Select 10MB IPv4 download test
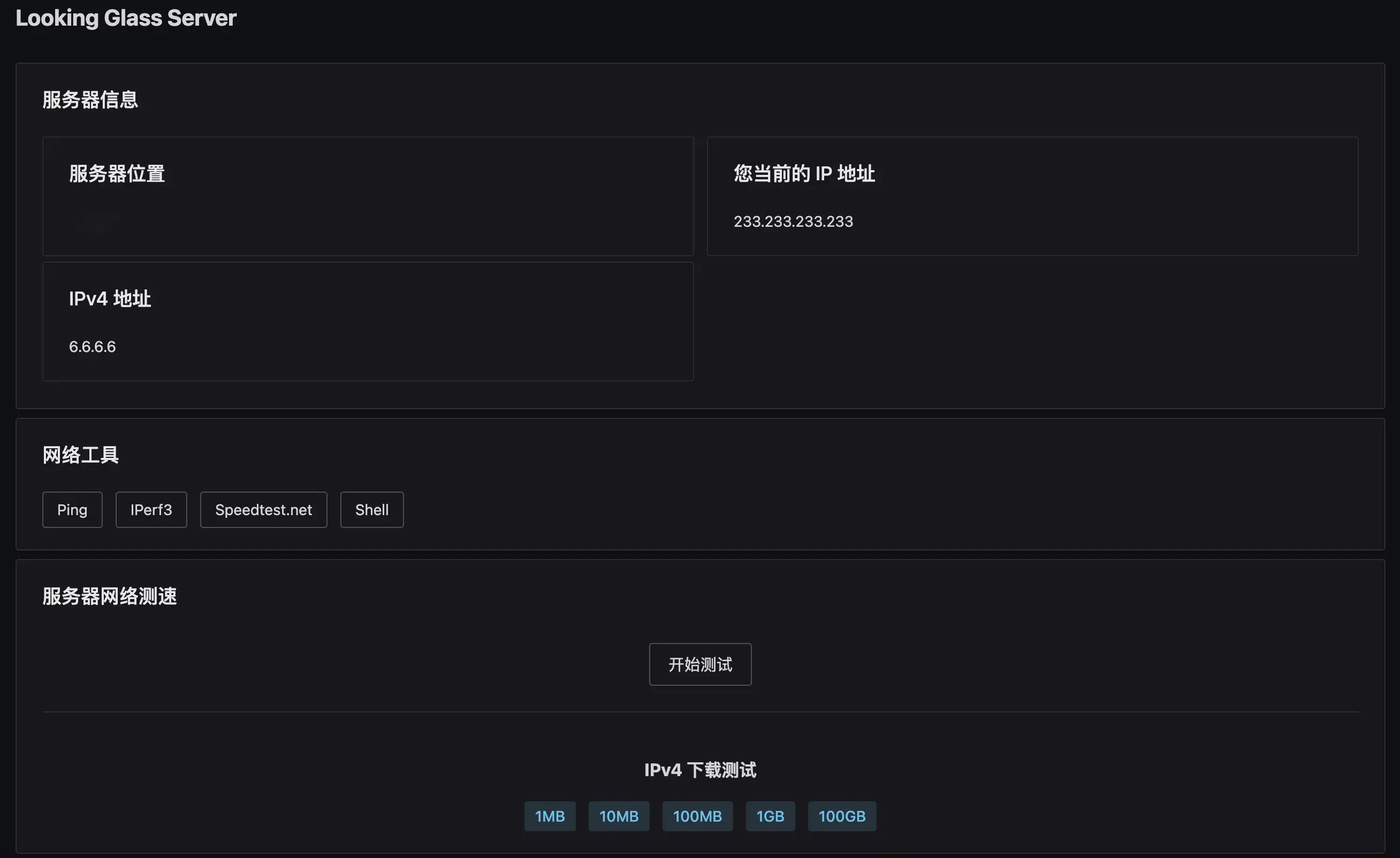The width and height of the screenshot is (1400, 858). point(619,815)
